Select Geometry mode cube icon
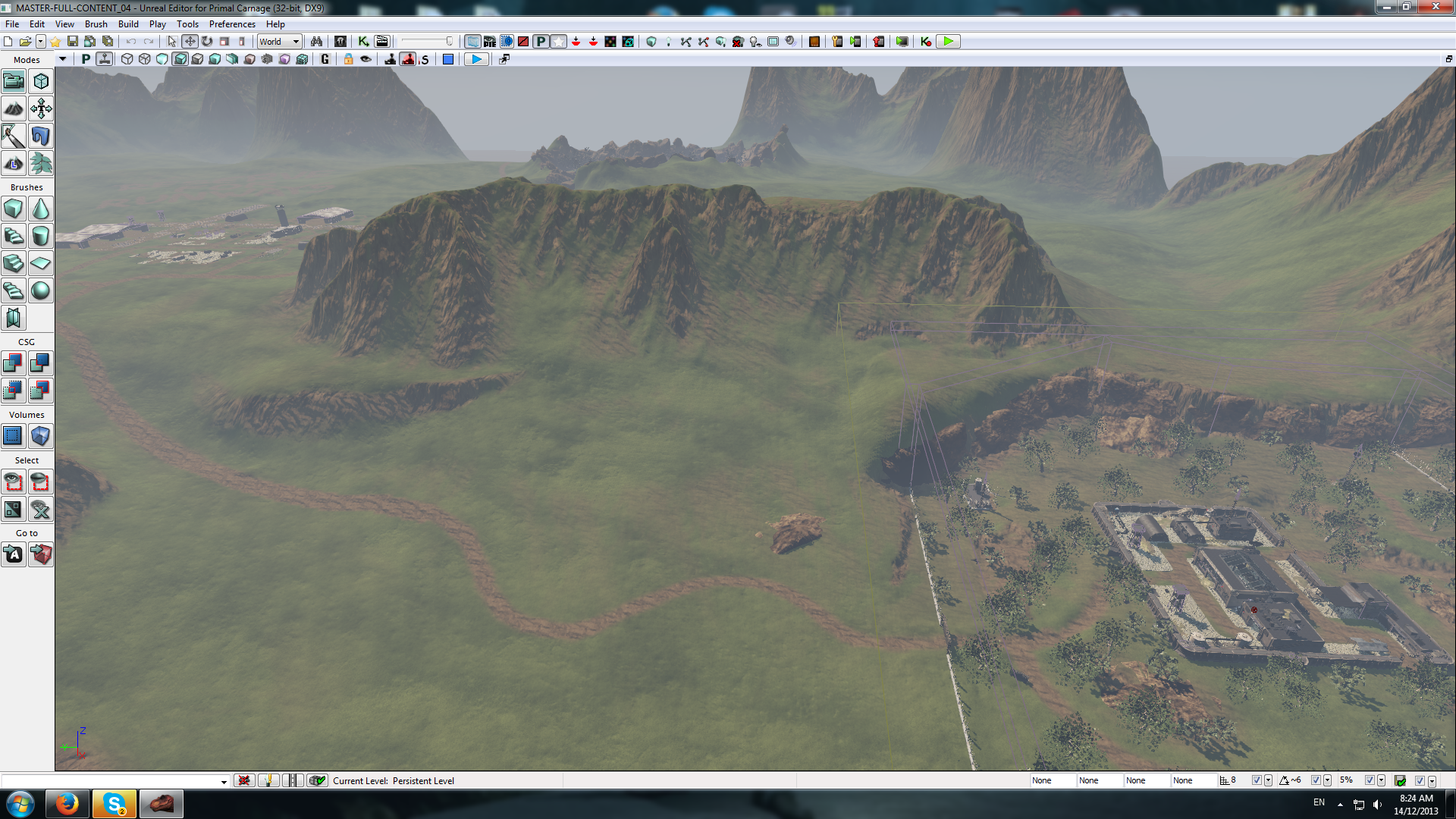This screenshot has height=819, width=1456. point(41,81)
